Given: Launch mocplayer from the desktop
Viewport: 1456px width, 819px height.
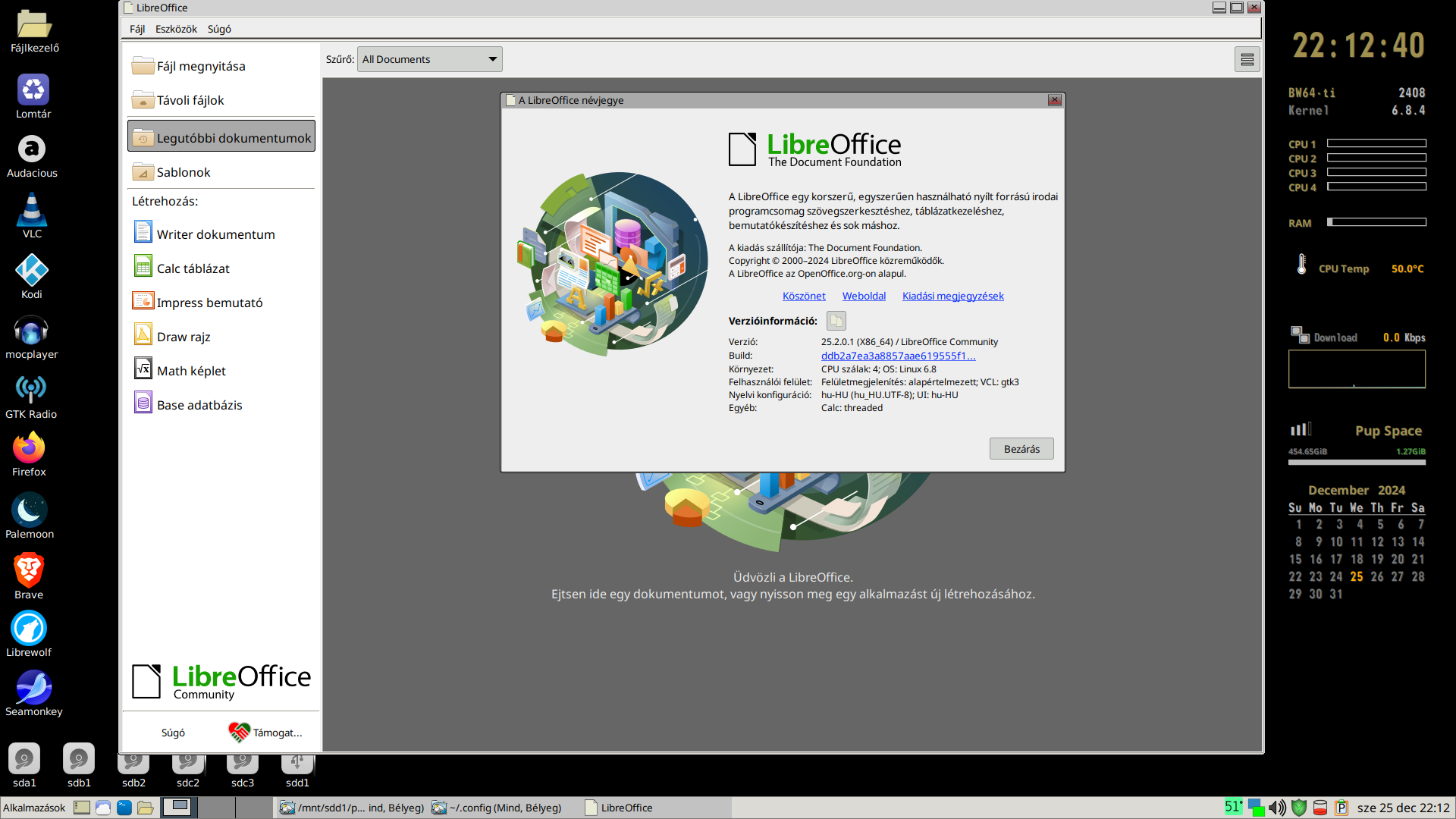Looking at the screenshot, I should (x=32, y=338).
